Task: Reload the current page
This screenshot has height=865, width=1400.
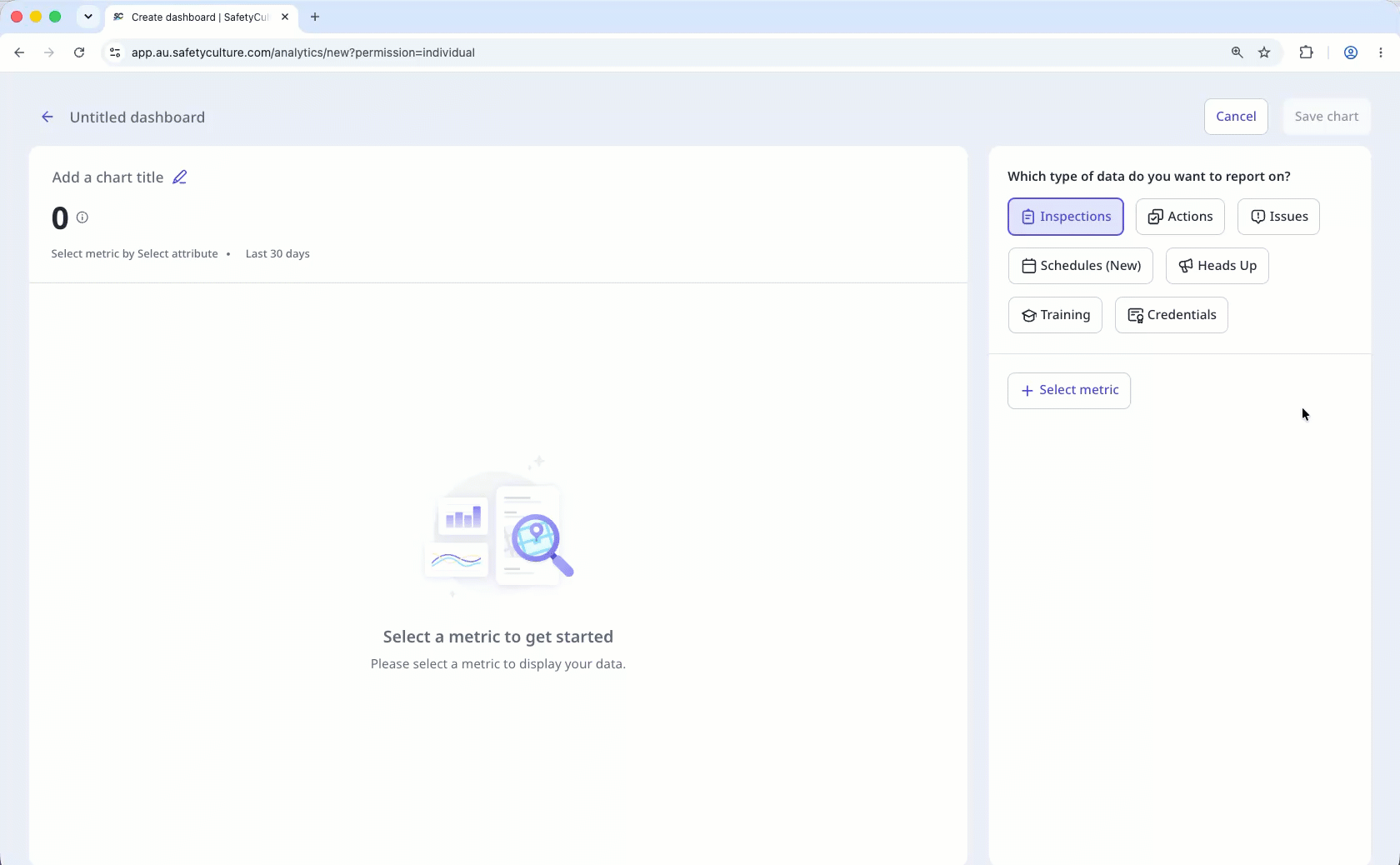Action: click(79, 52)
